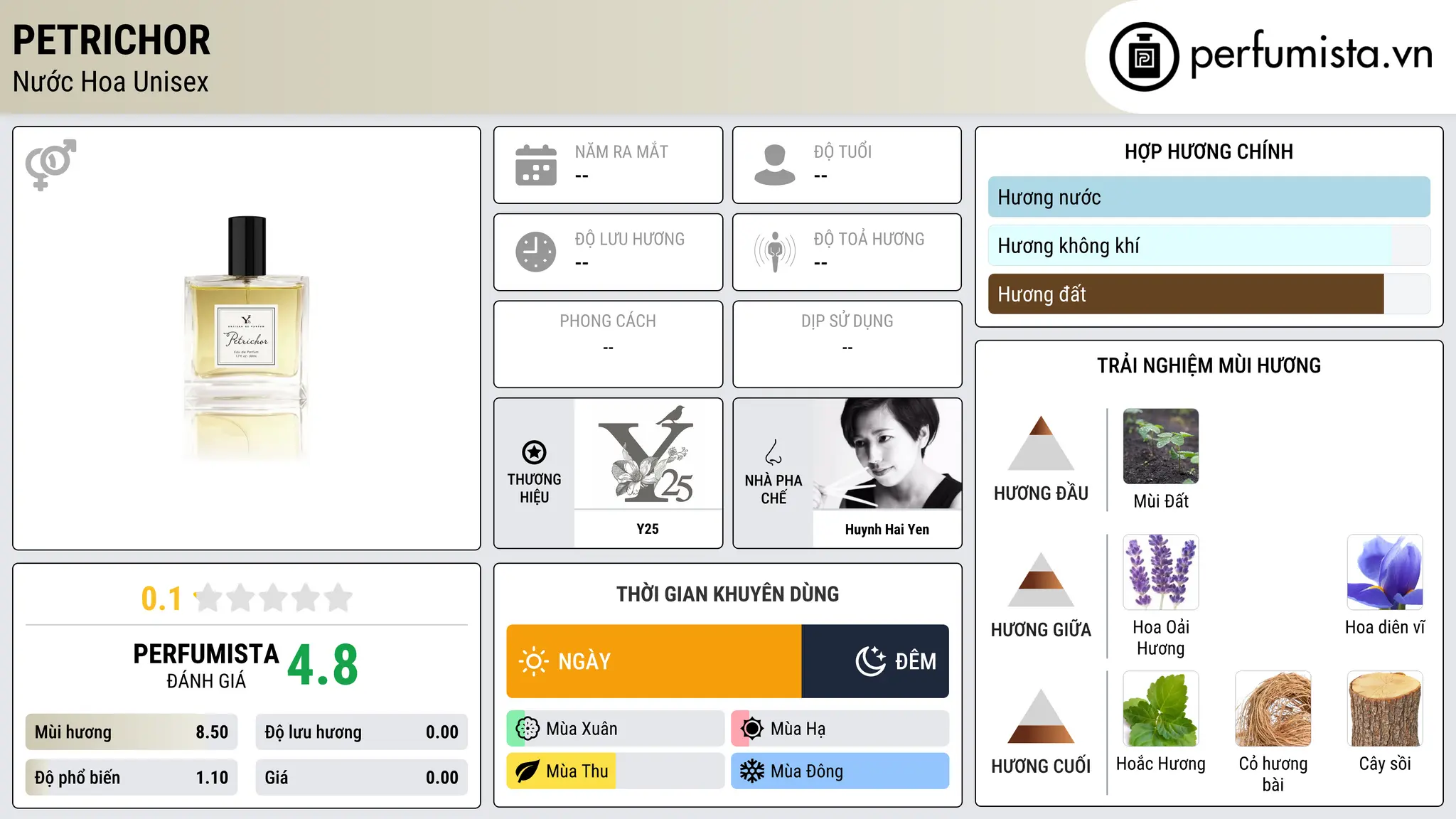The width and height of the screenshot is (1456, 819).
Task: Open the Petrichor bottle product image
Action: (247, 338)
